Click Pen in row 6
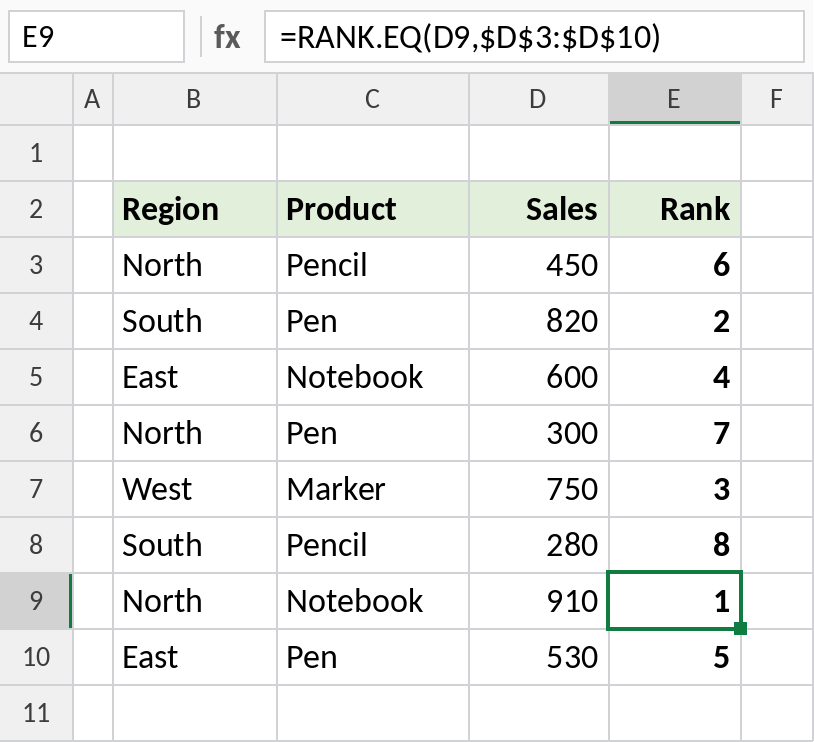Viewport: 814px width, 742px height. tap(373, 434)
